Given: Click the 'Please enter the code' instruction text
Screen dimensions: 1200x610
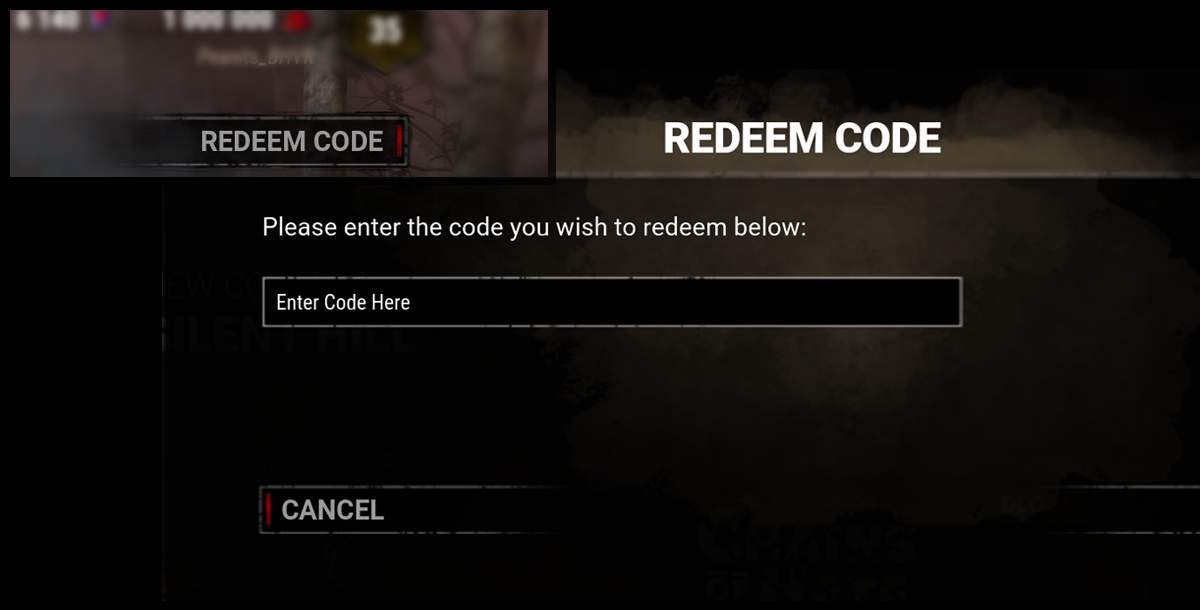Looking at the screenshot, I should [x=534, y=227].
